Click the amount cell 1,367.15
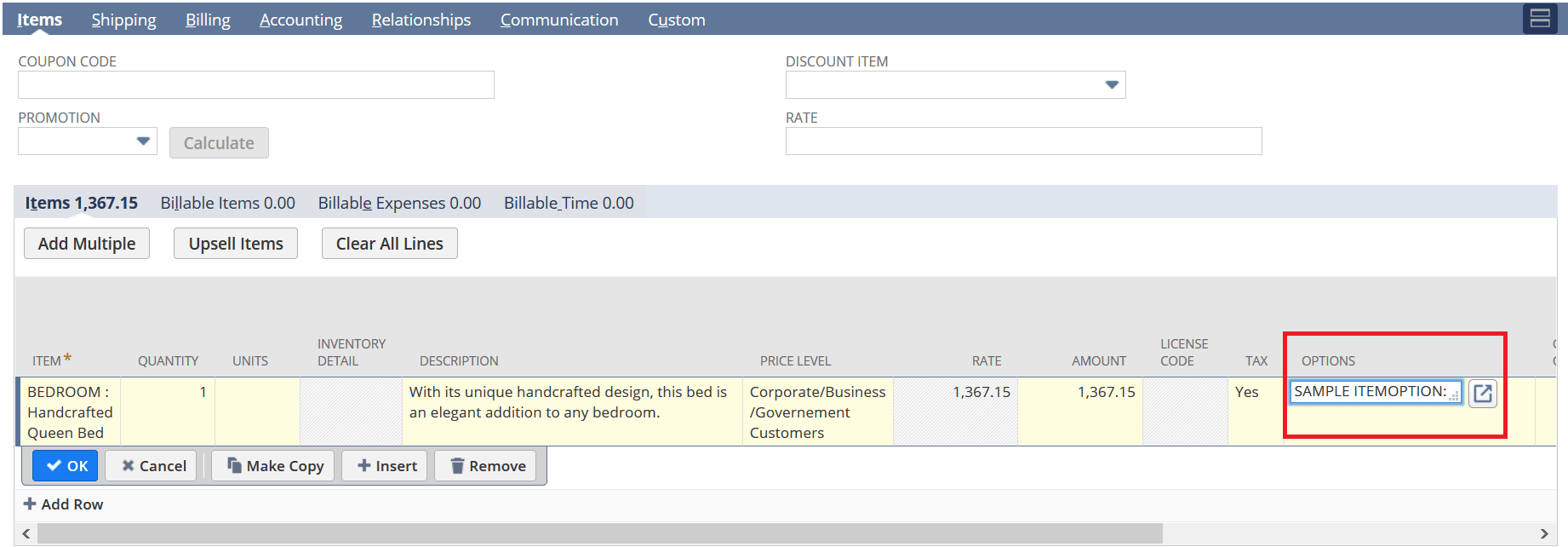Image resolution: width=1568 pixels, height=547 pixels. pos(1080,412)
